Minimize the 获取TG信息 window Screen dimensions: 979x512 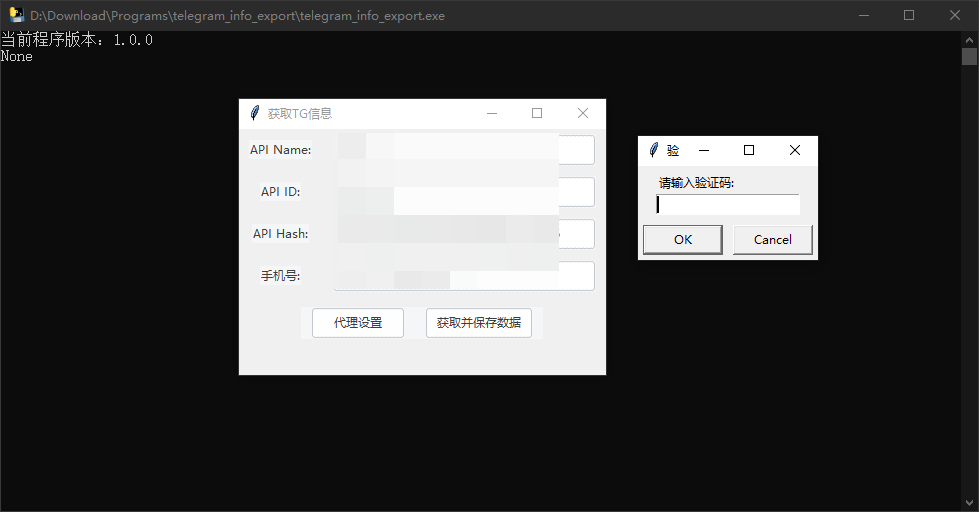(492, 113)
